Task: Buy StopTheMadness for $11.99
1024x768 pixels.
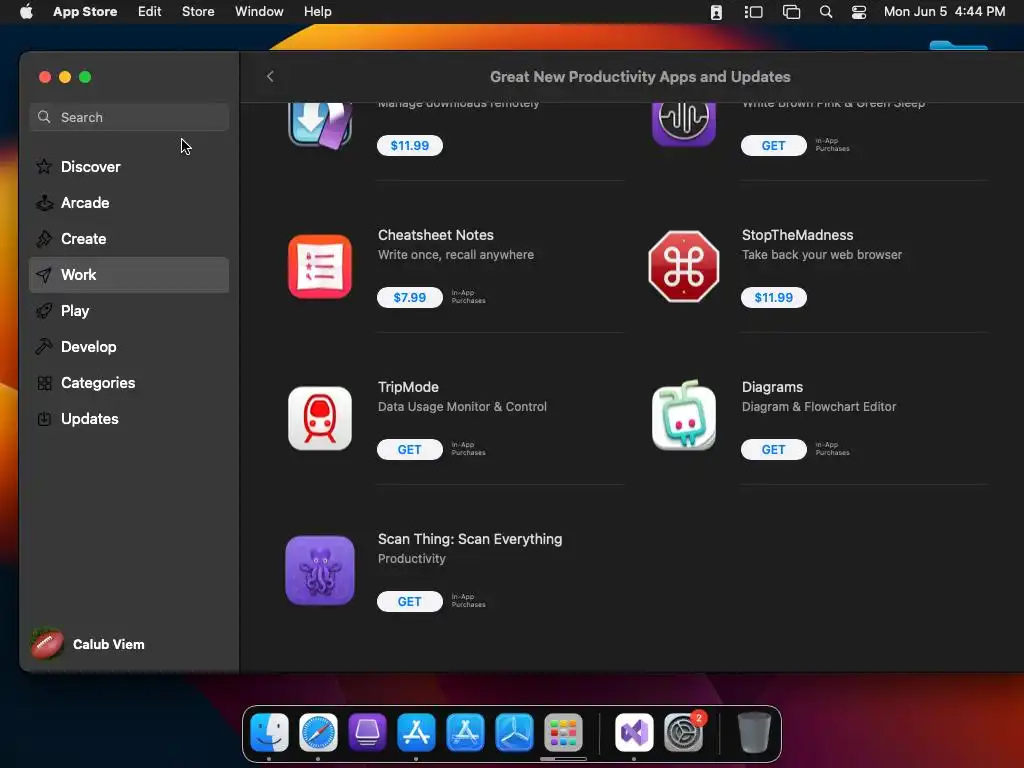Action: pos(773,298)
